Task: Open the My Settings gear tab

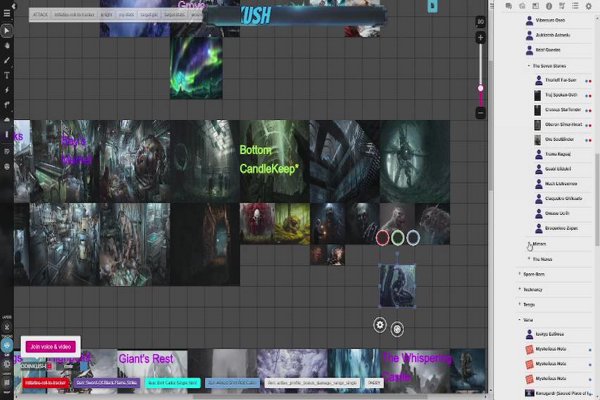Action: click(x=589, y=6)
